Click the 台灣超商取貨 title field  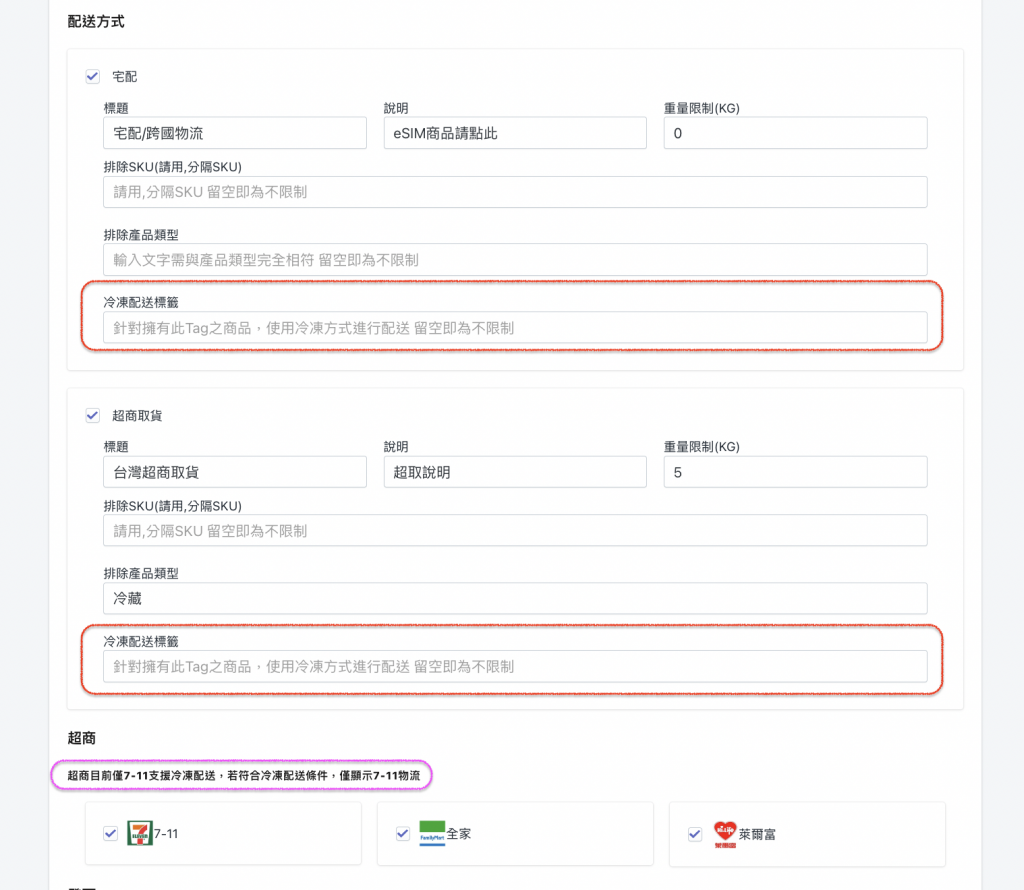[234, 472]
